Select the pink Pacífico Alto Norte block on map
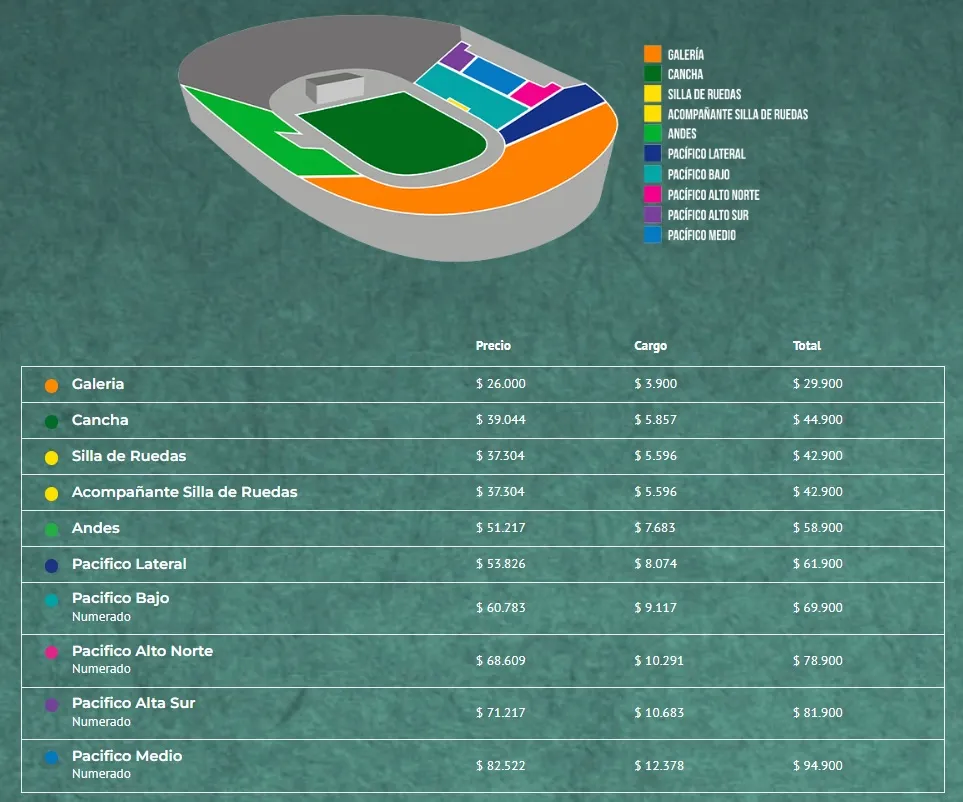 point(534,93)
